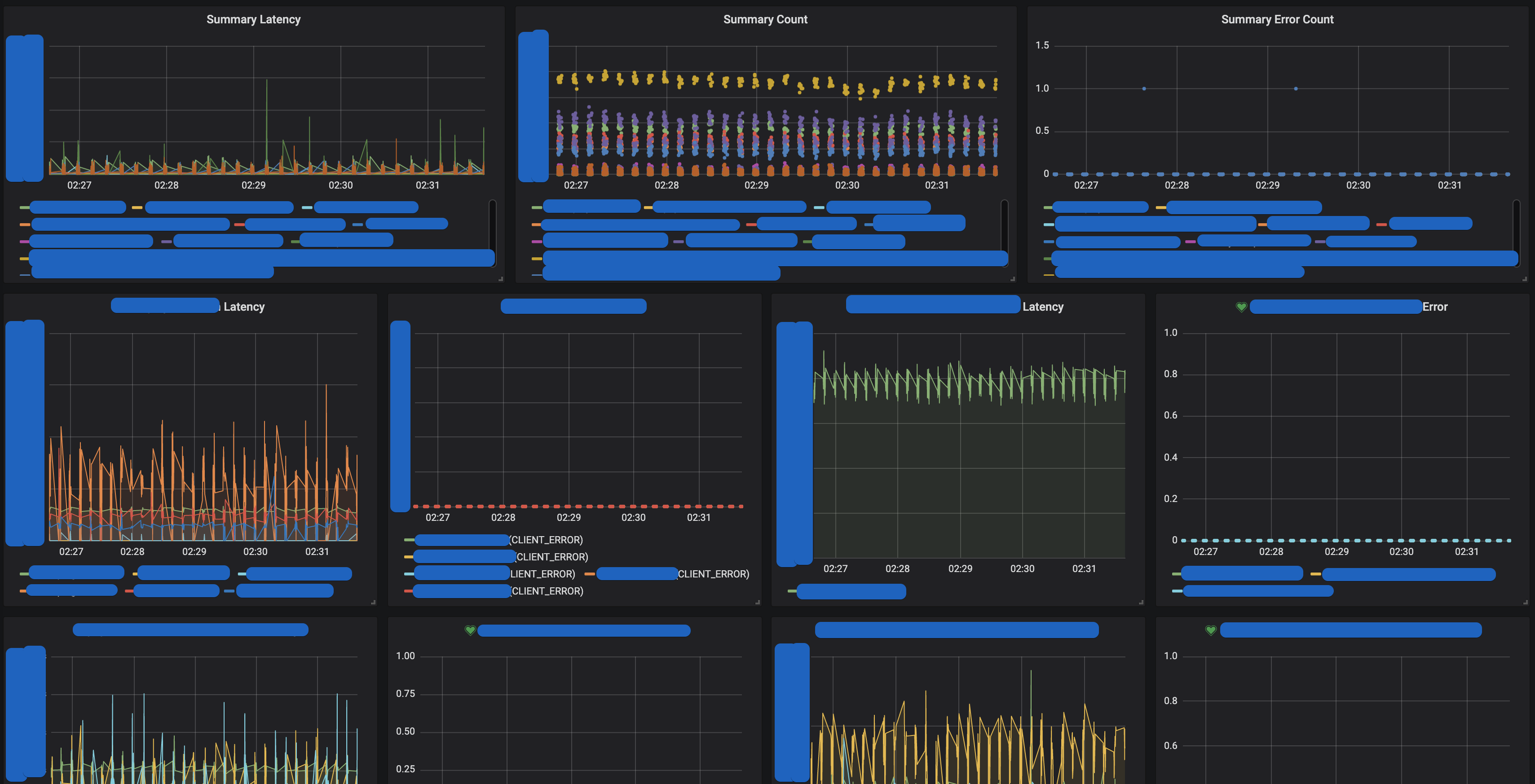Image resolution: width=1535 pixels, height=784 pixels.
Task: Click resize handle of Summary Latency panel
Action: (501, 279)
